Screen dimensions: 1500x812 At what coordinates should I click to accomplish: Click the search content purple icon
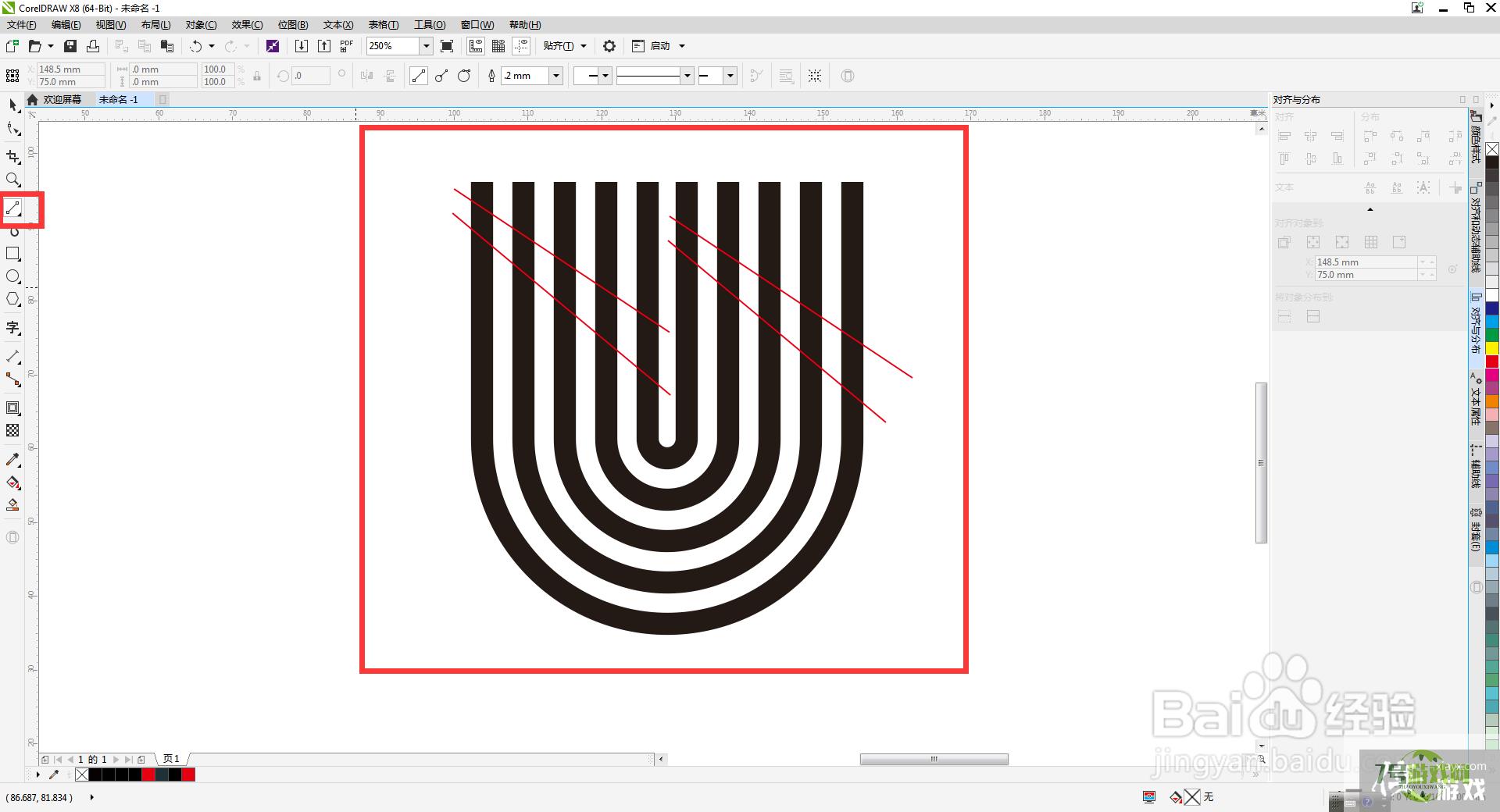(x=273, y=46)
